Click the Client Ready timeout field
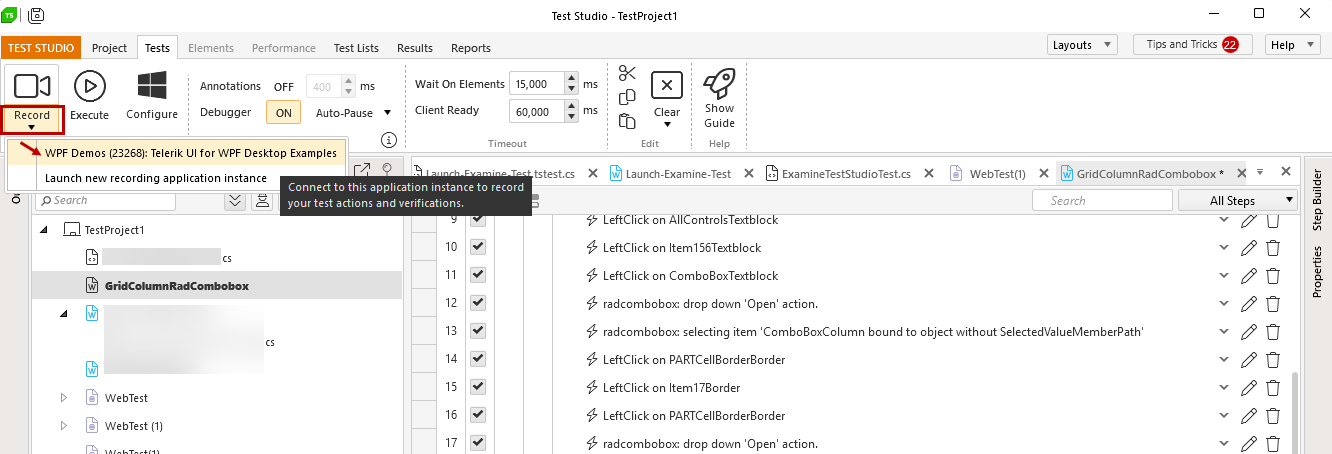 (537, 111)
